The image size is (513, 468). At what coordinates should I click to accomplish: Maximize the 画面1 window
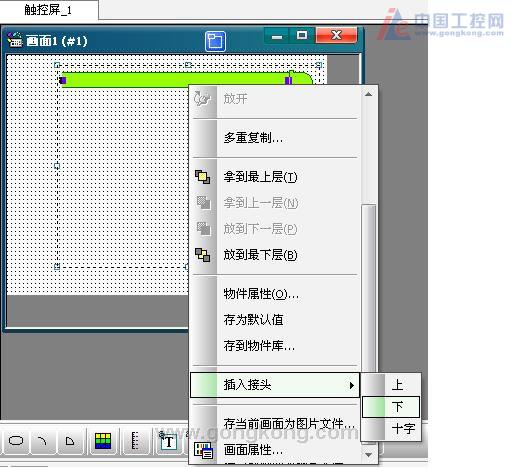click(x=302, y=35)
